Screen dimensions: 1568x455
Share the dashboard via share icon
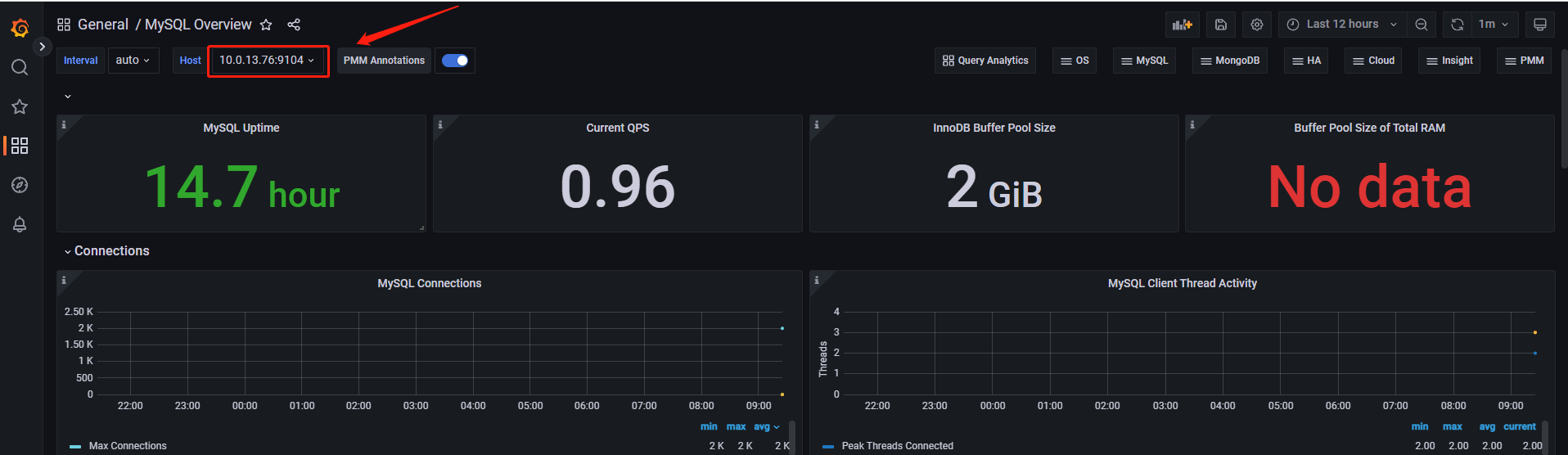(294, 25)
